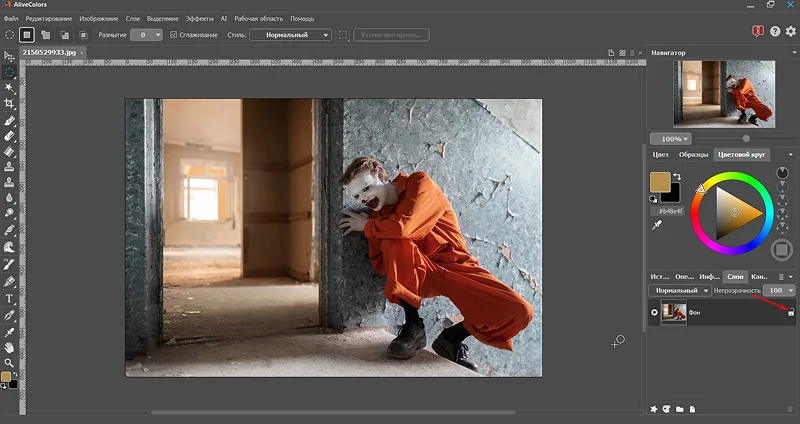This screenshot has width=800, height=424.
Task: Expand the color panel menu arrow
Action: 791,155
